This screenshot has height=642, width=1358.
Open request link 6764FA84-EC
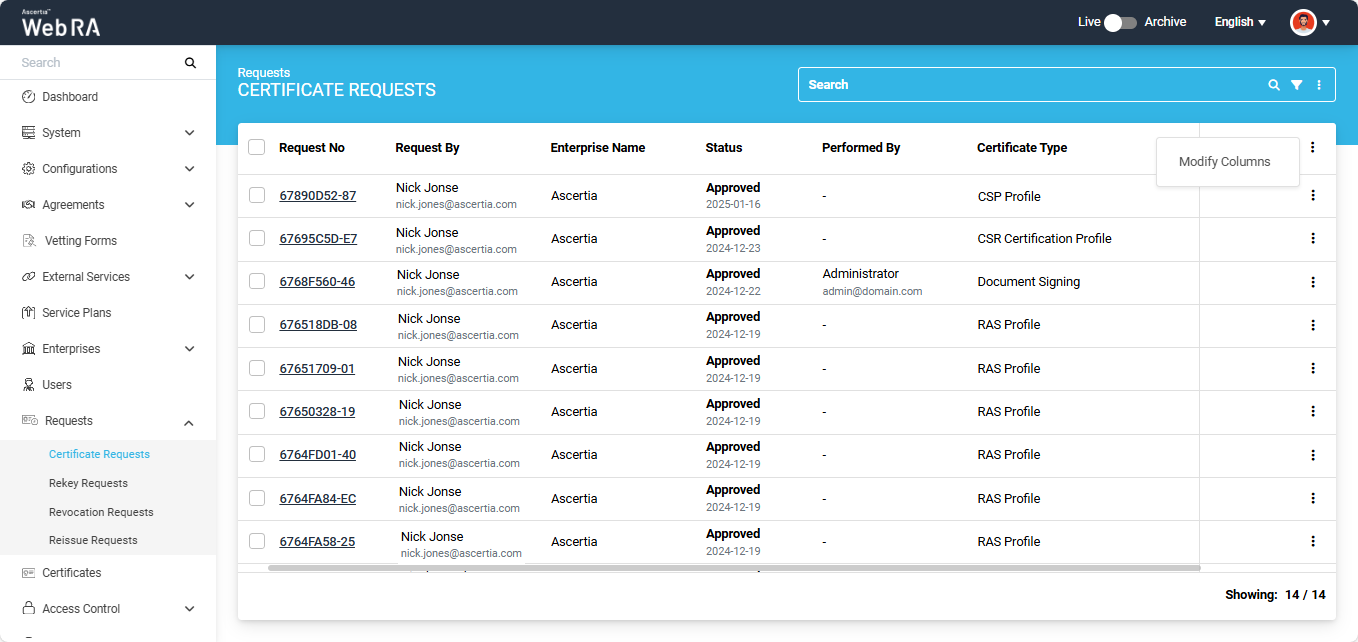pyautogui.click(x=317, y=499)
